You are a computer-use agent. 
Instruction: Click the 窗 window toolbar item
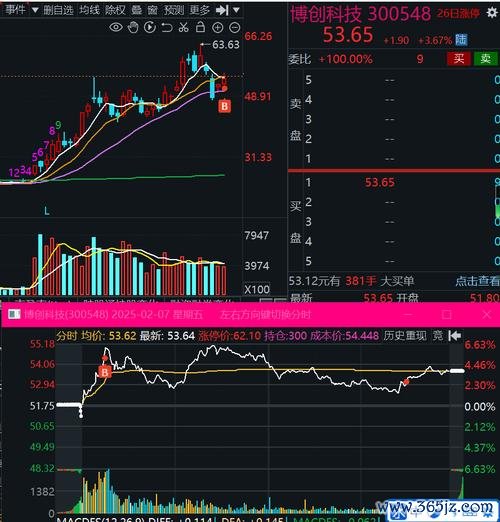[x=152, y=10]
